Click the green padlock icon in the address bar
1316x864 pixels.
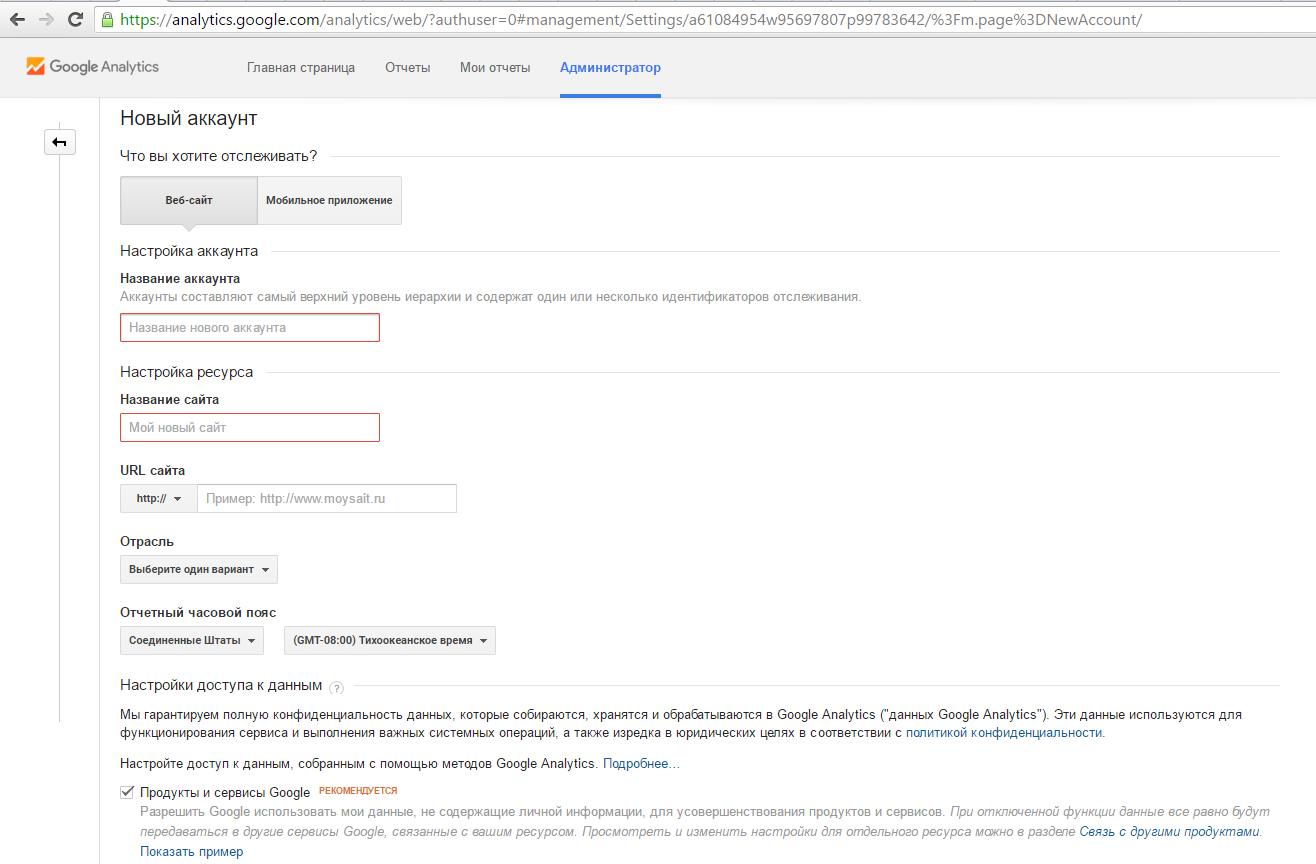coord(107,19)
